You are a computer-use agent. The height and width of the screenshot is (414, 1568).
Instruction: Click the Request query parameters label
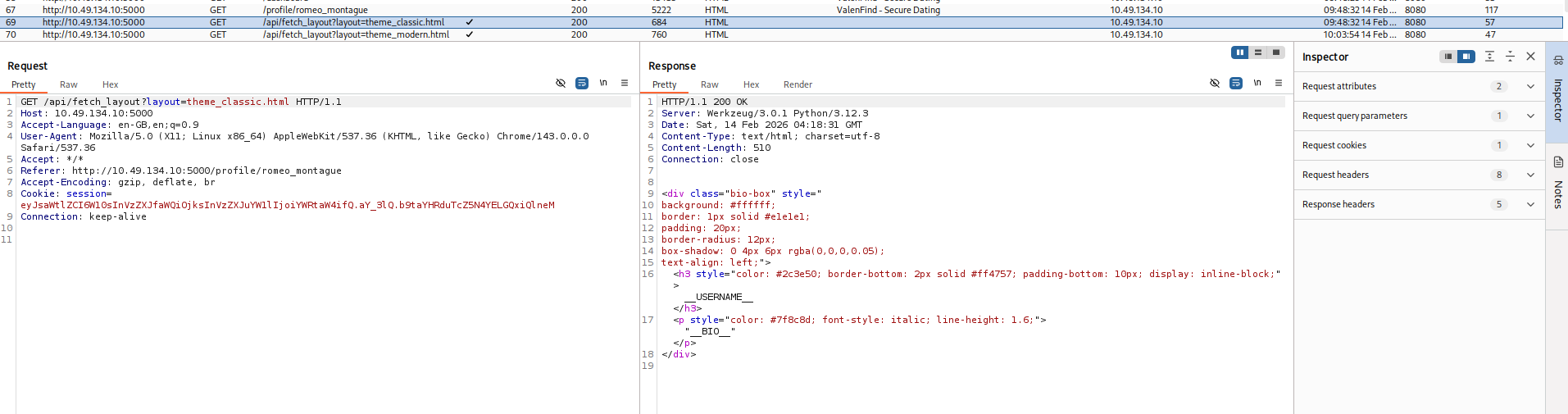coord(1355,116)
